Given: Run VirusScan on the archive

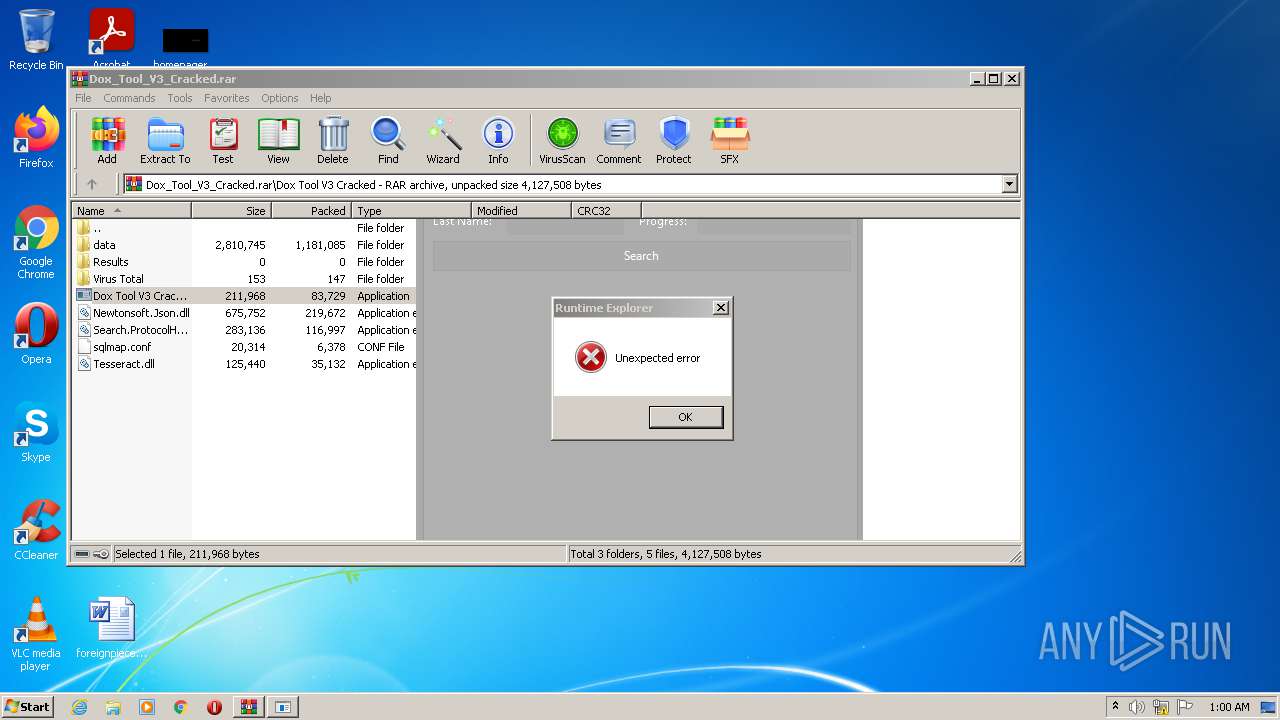Looking at the screenshot, I should pyautogui.click(x=562, y=140).
